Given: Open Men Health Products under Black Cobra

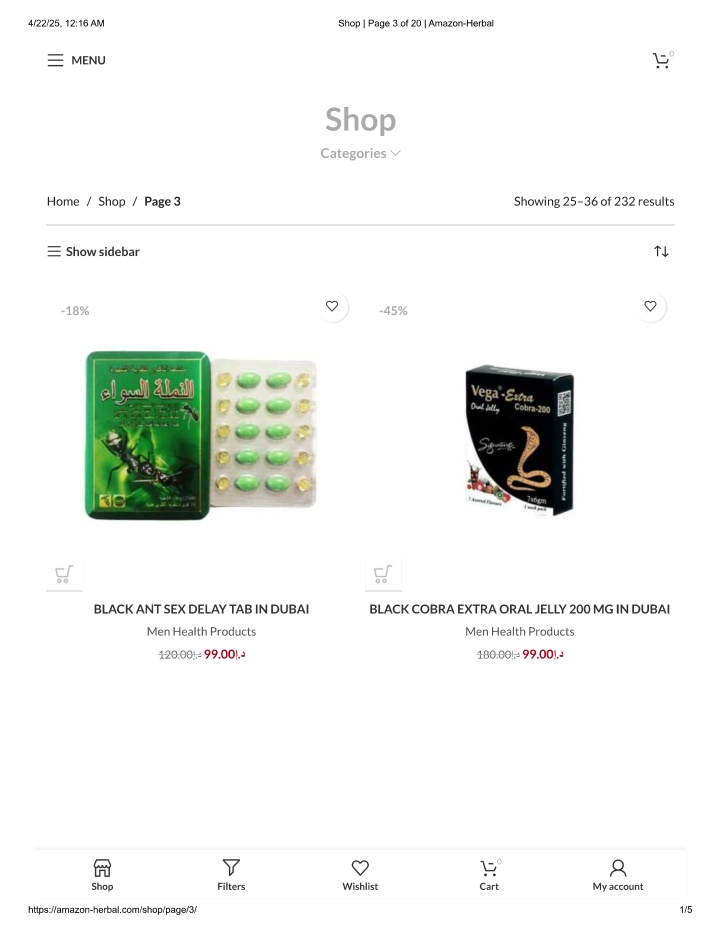Looking at the screenshot, I should pyautogui.click(x=519, y=631).
